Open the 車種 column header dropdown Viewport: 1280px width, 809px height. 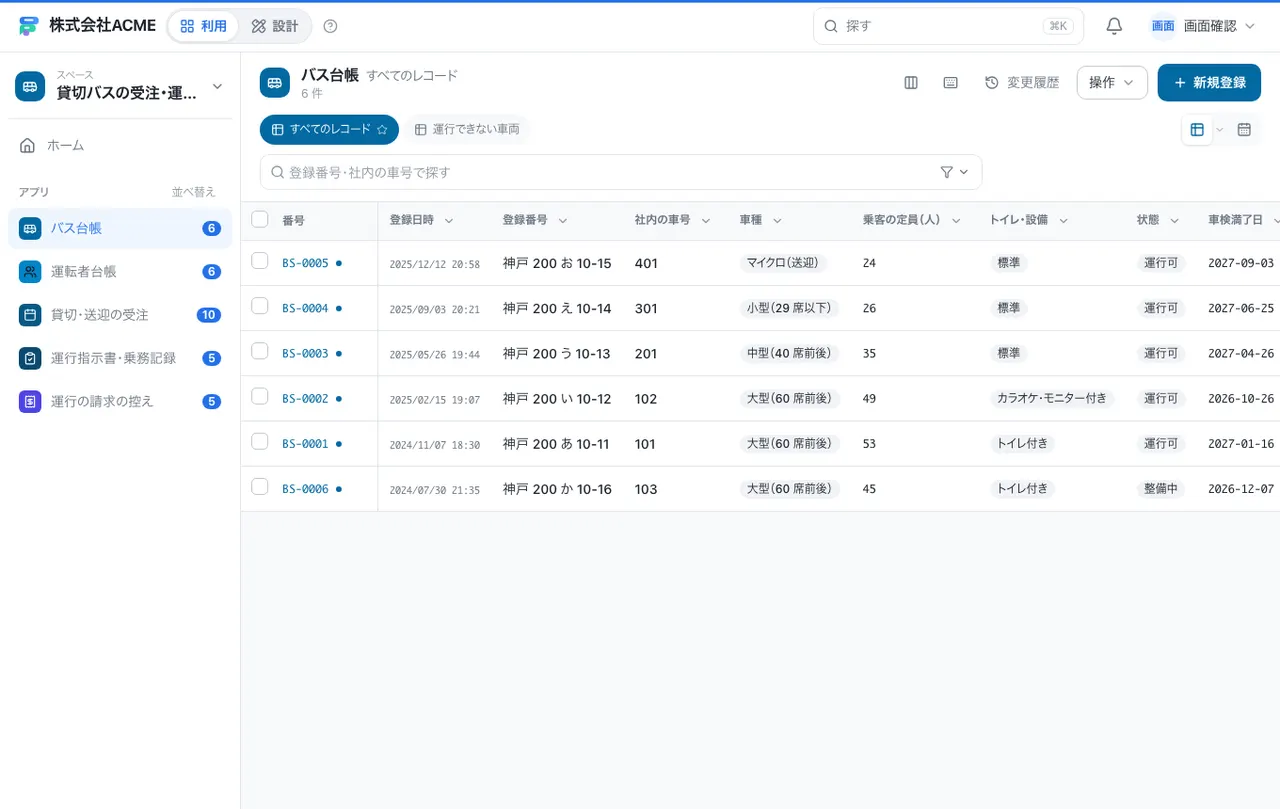tap(777, 220)
